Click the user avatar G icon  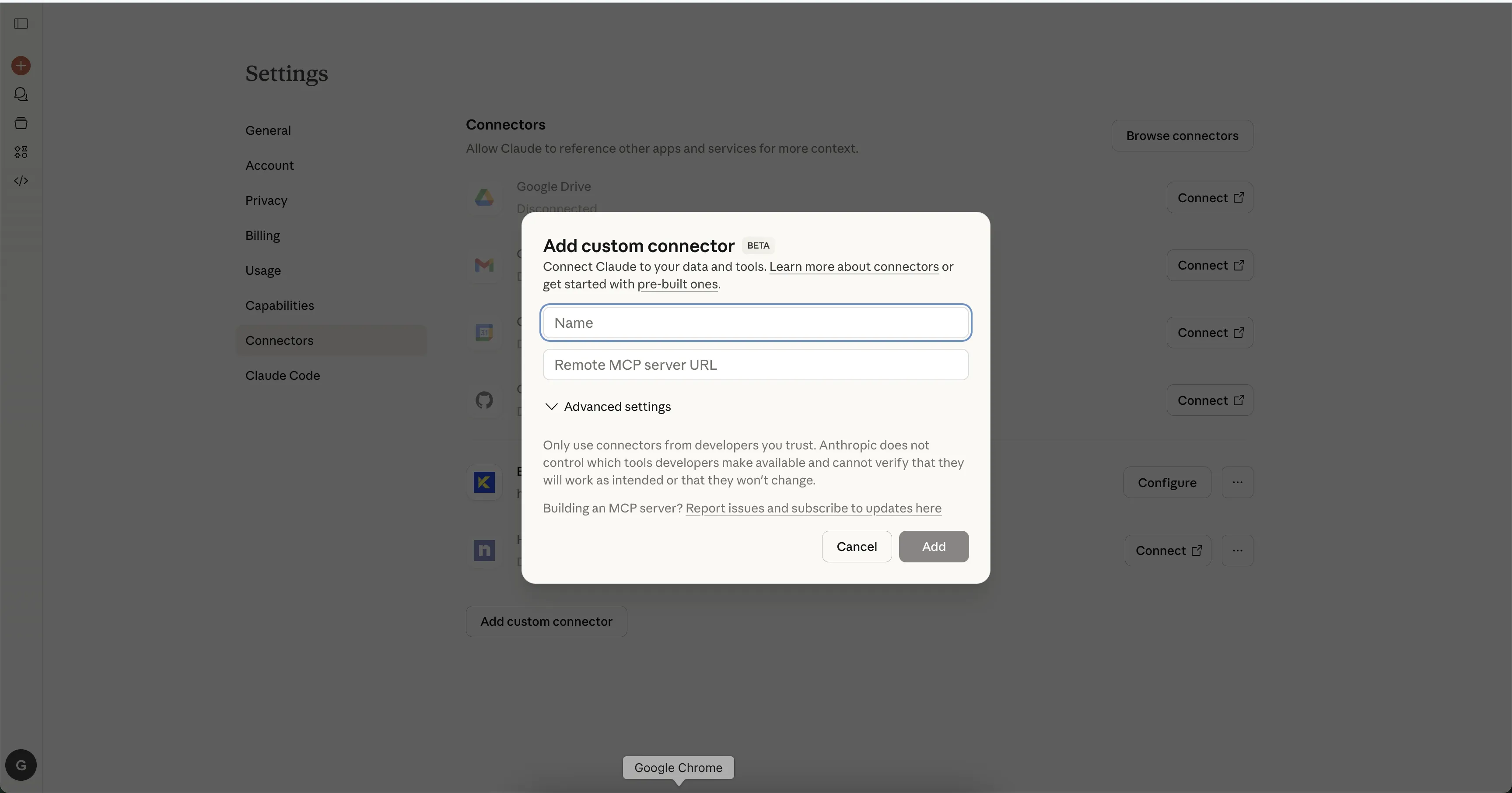pos(21,765)
